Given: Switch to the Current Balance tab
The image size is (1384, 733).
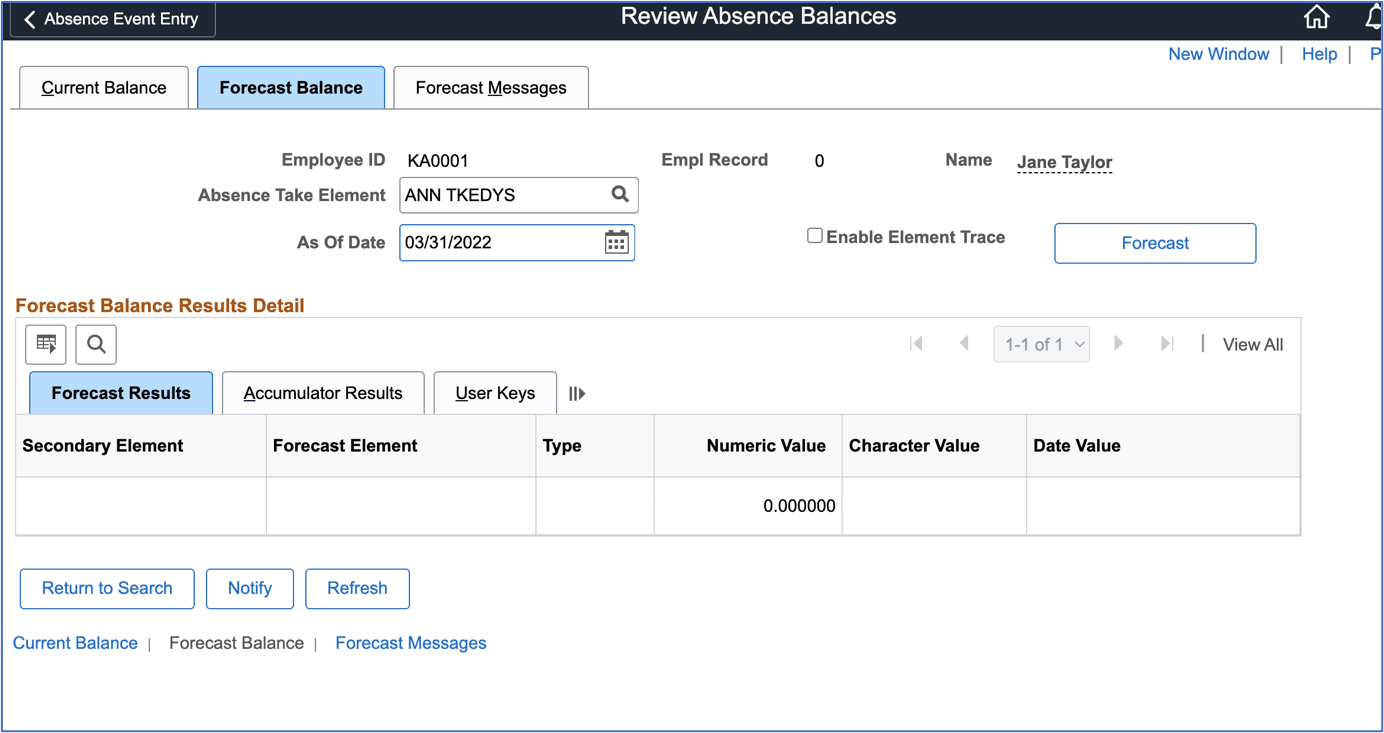Looking at the screenshot, I should tap(103, 87).
